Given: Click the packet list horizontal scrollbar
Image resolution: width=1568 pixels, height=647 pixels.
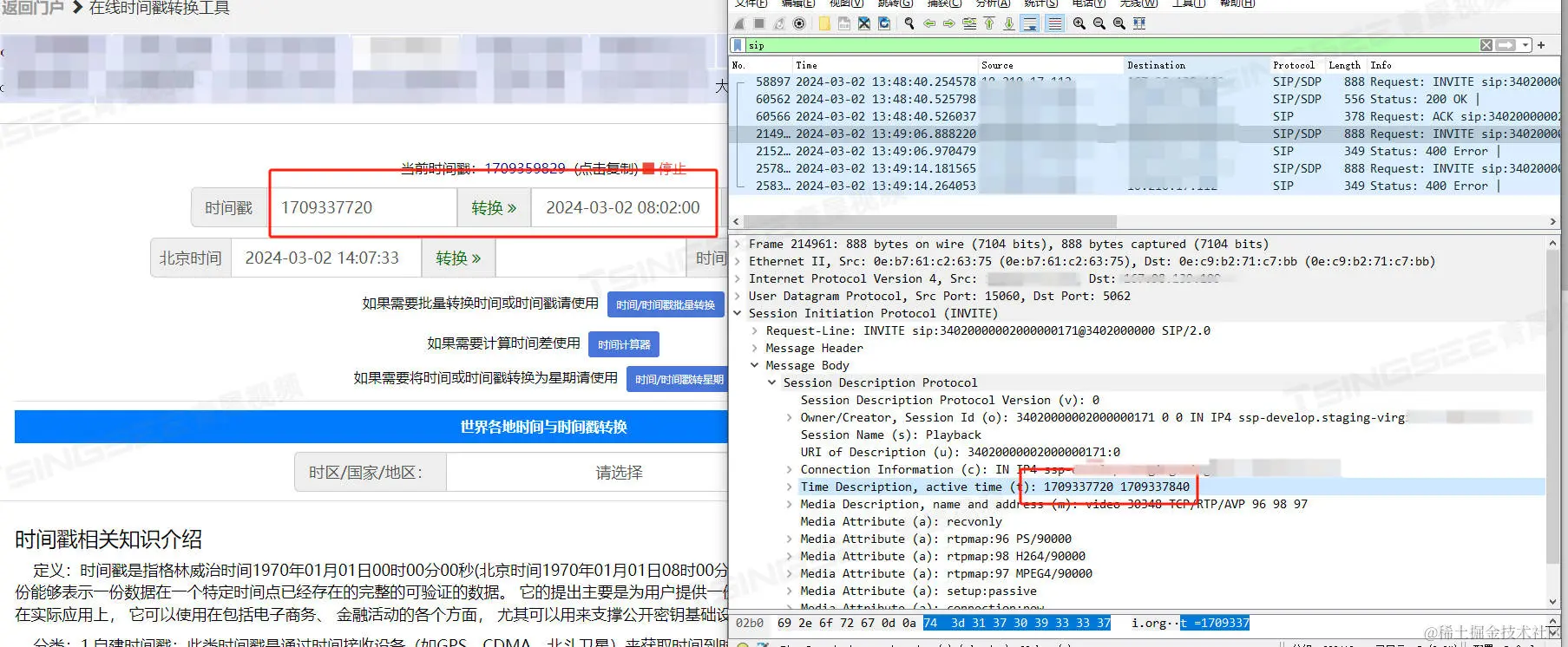Looking at the screenshot, I should click(x=930, y=221).
